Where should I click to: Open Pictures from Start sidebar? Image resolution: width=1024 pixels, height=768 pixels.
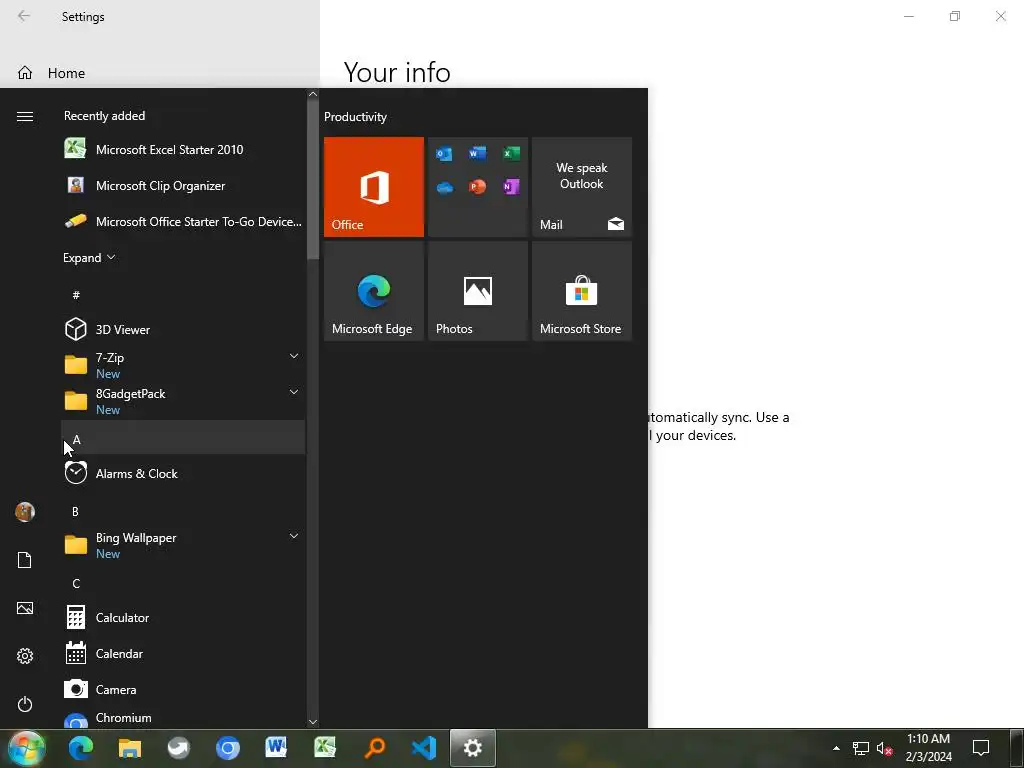(25, 608)
